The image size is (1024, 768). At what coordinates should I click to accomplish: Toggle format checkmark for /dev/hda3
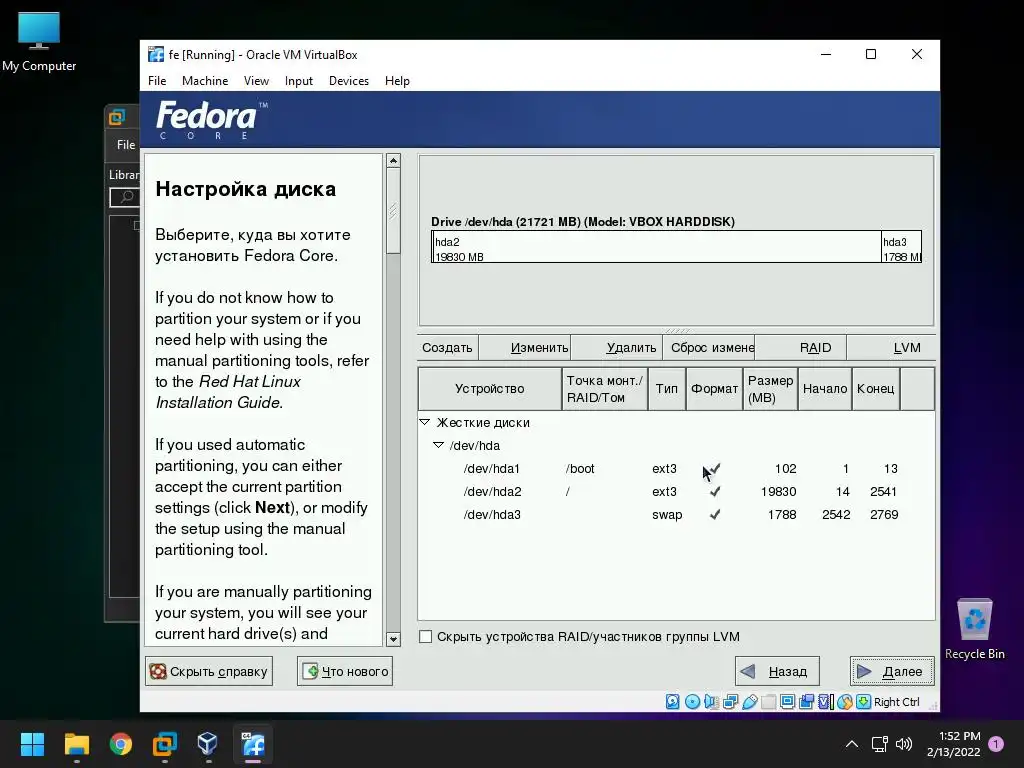(x=715, y=514)
